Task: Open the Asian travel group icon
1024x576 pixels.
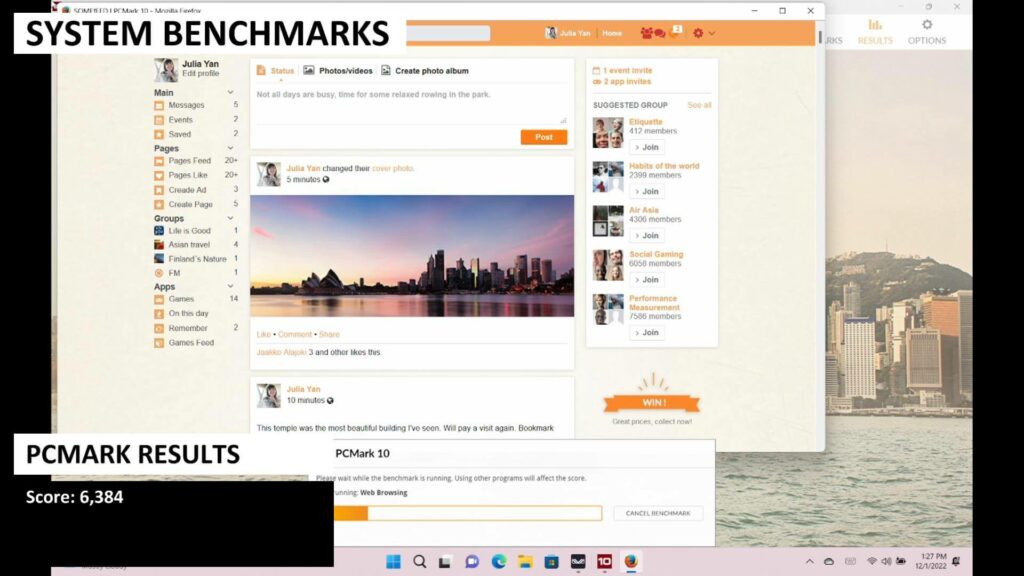Action: click(159, 244)
